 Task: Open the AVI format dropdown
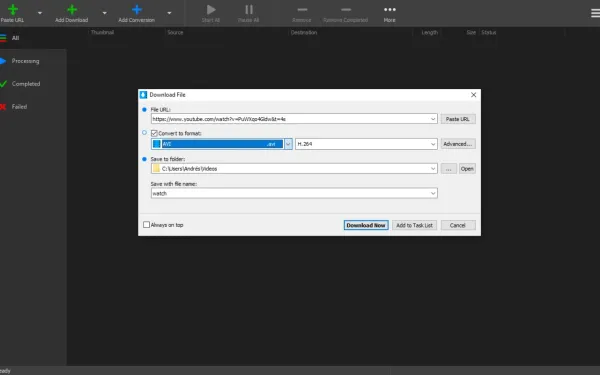click(x=288, y=144)
